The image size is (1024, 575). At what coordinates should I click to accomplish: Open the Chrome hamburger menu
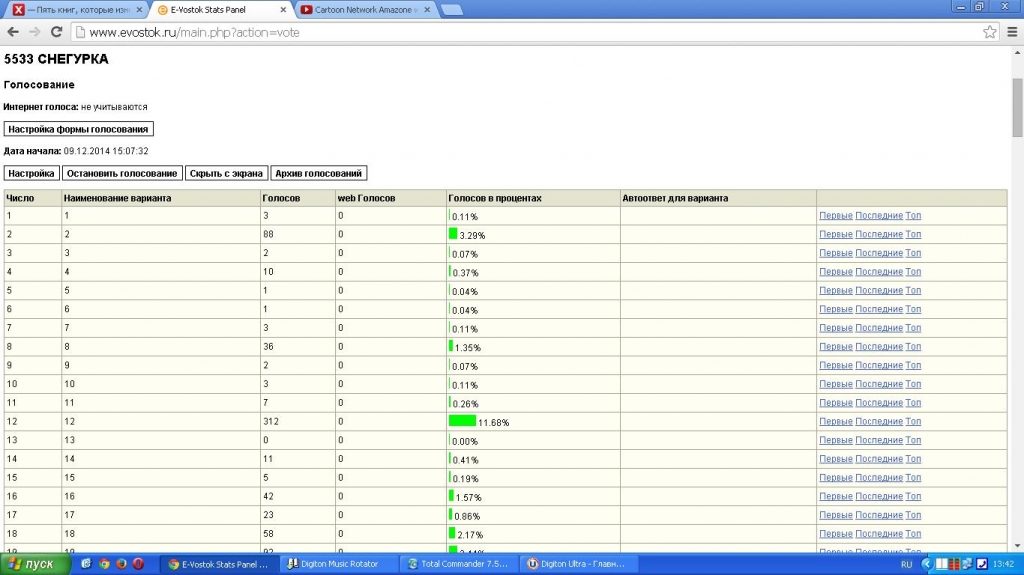pyautogui.click(x=1011, y=32)
